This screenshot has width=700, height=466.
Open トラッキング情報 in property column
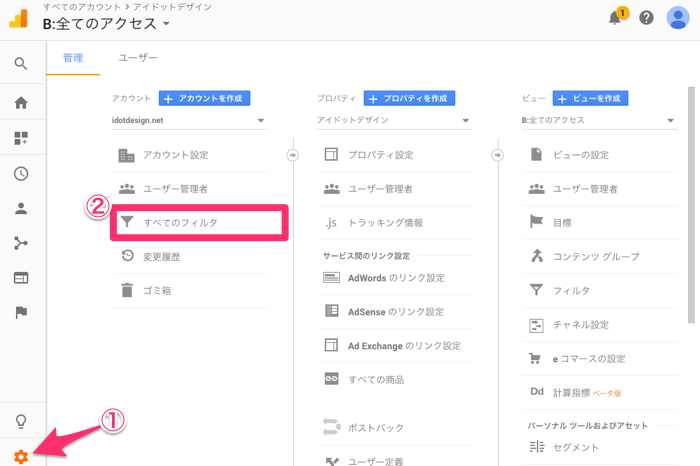(x=385, y=222)
